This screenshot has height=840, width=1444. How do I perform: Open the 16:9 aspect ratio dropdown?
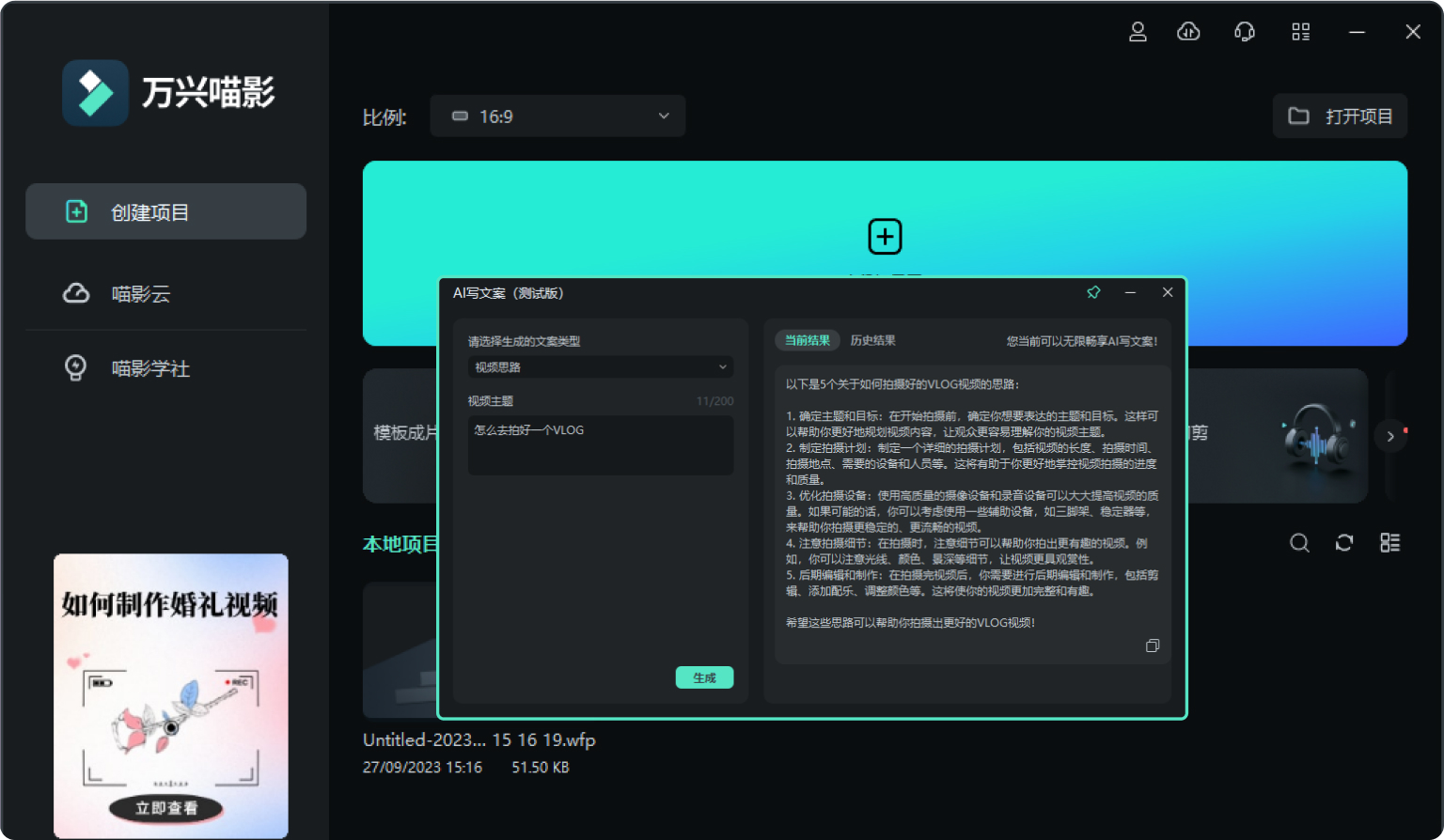click(557, 117)
